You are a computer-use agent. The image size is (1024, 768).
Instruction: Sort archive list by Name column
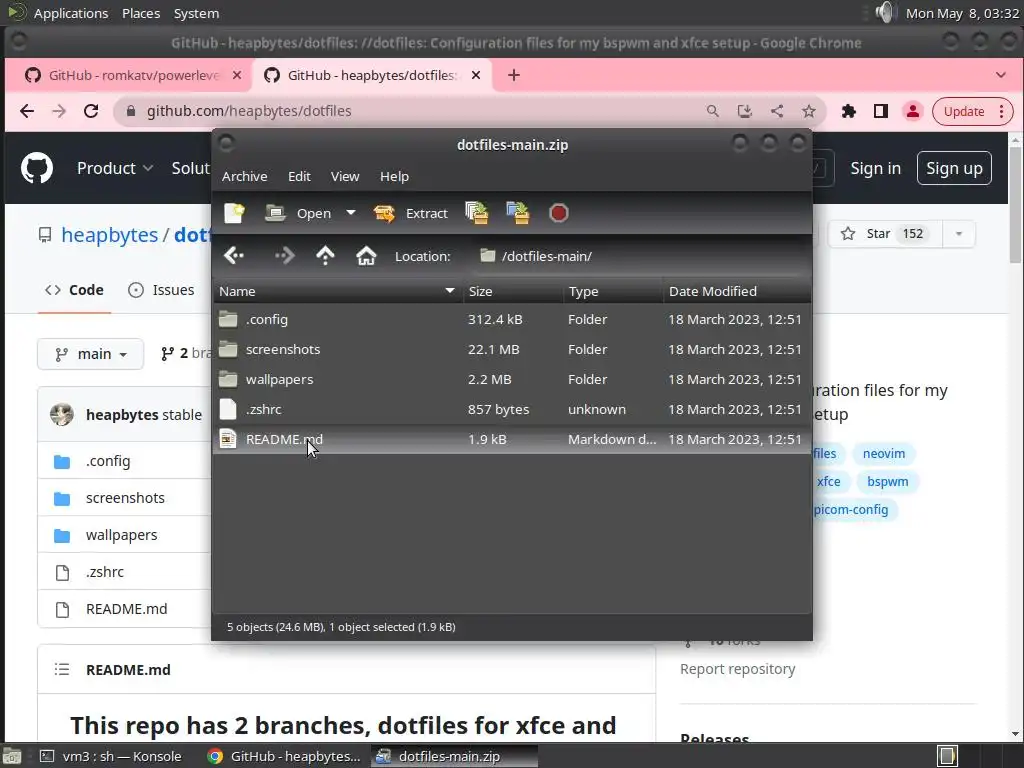pyautogui.click(x=338, y=291)
